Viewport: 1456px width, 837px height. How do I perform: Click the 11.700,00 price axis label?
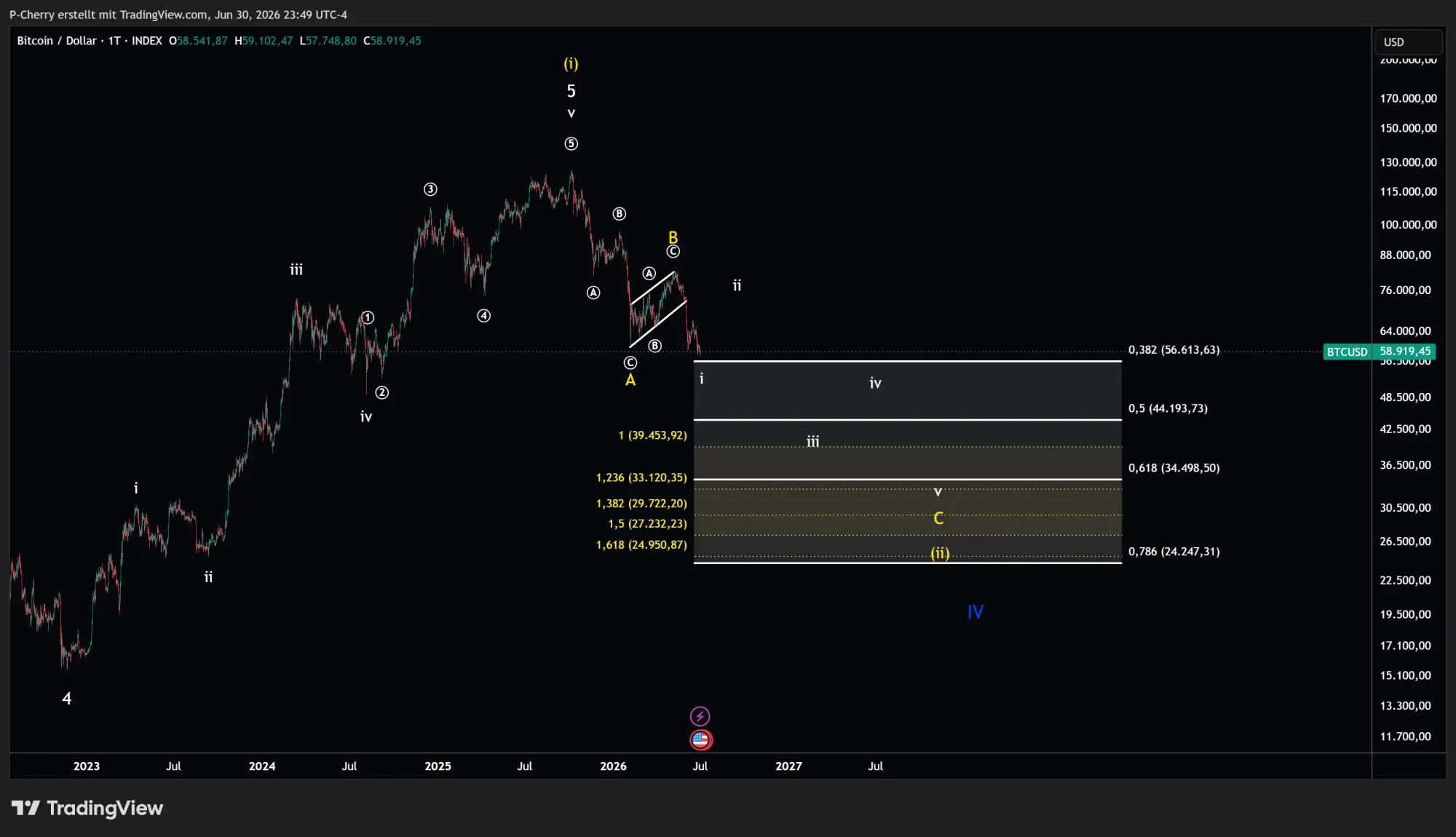point(1405,737)
